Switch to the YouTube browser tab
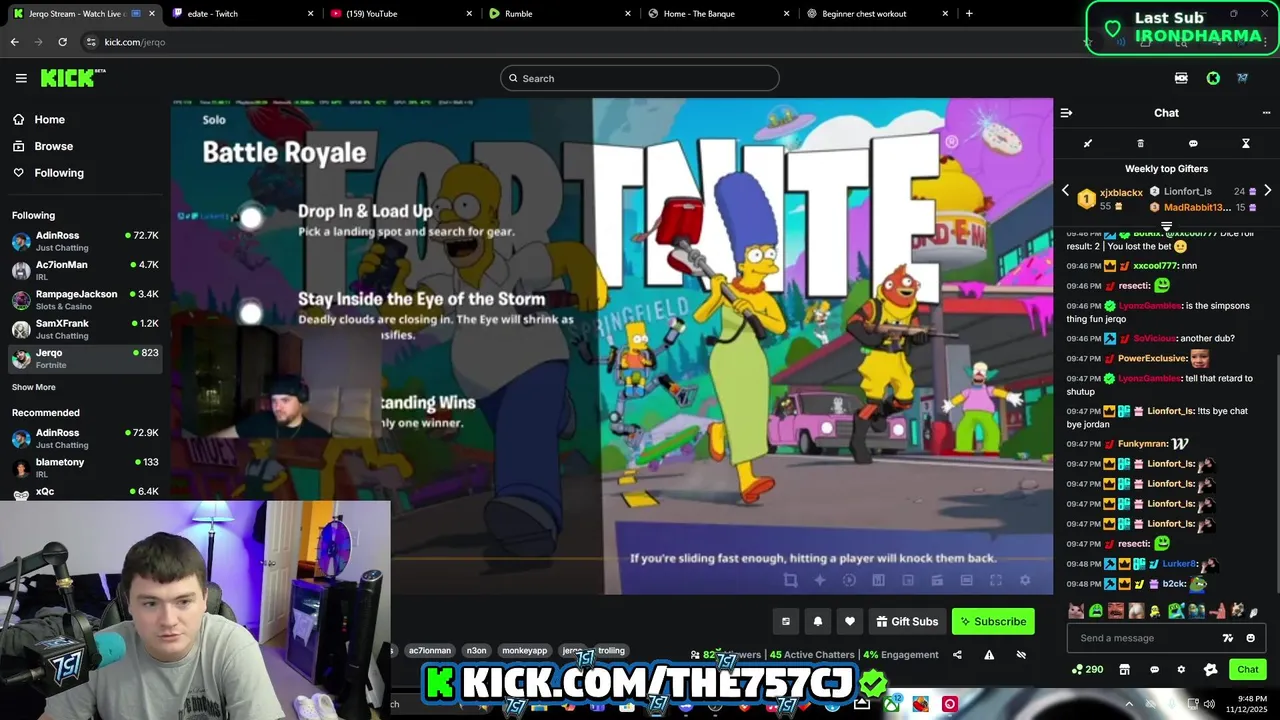Viewport: 1280px width, 720px height. (x=402, y=14)
